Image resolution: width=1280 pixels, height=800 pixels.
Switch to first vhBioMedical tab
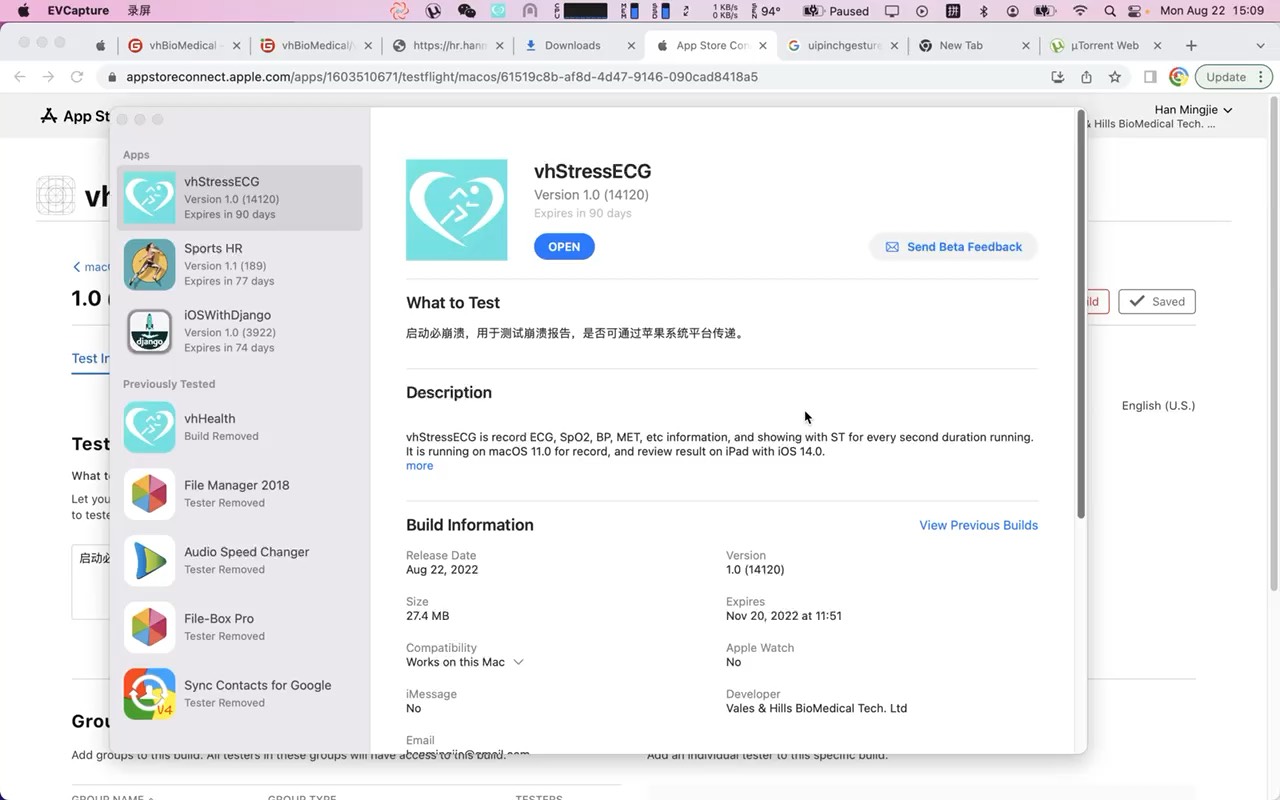pos(183,46)
